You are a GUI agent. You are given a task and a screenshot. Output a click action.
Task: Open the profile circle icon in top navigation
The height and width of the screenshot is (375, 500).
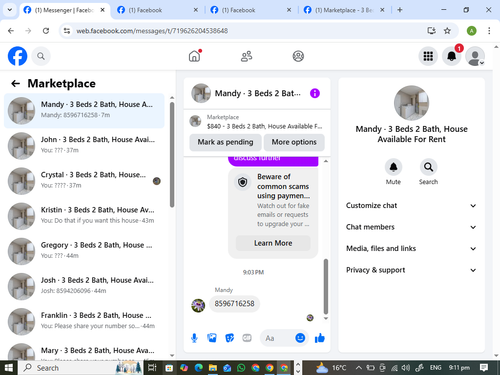pyautogui.click(x=298, y=56)
